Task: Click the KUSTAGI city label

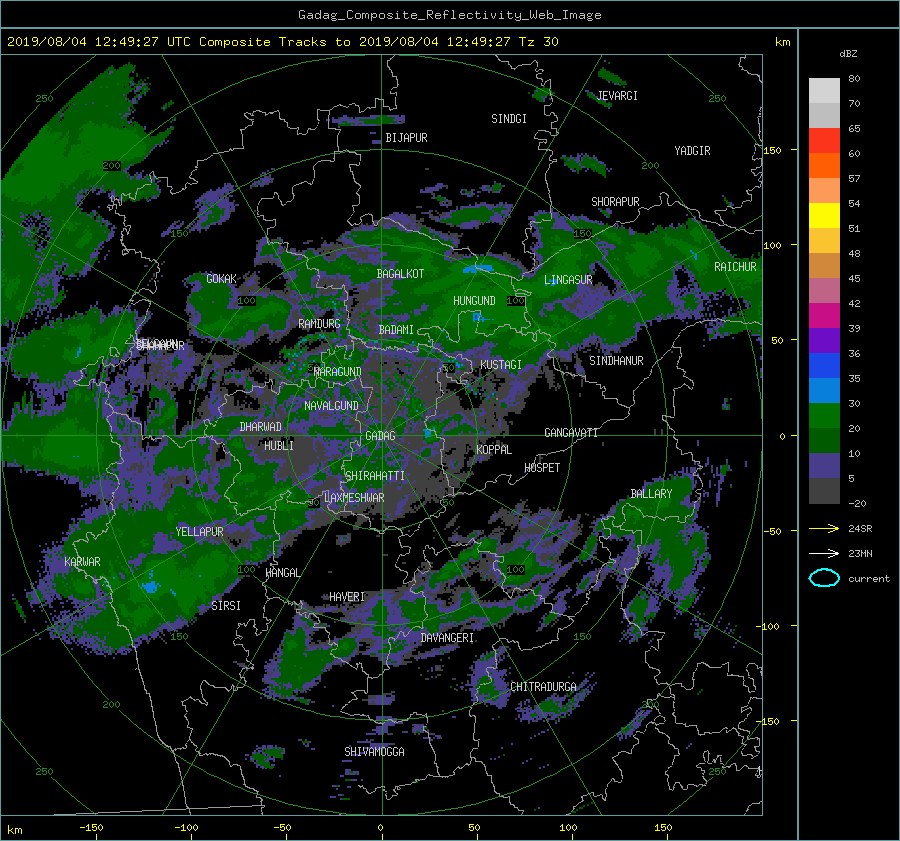Action: pyautogui.click(x=501, y=366)
